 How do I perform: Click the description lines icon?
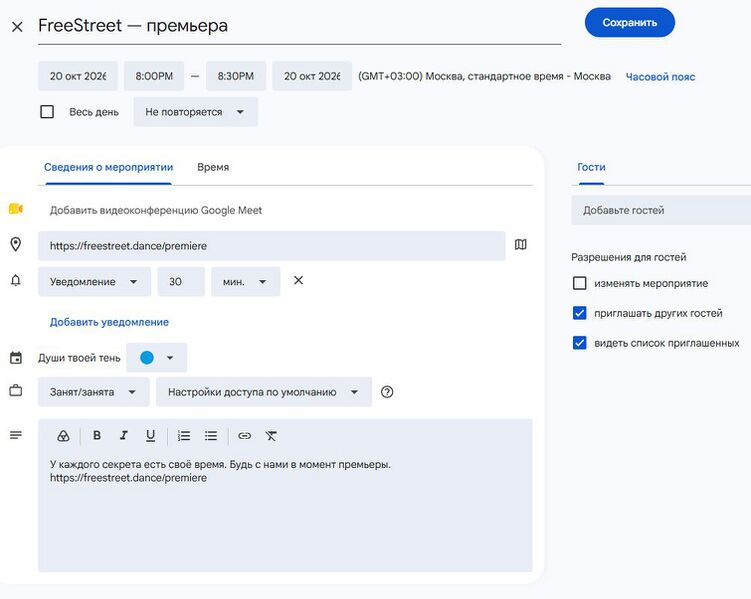click(x=16, y=435)
